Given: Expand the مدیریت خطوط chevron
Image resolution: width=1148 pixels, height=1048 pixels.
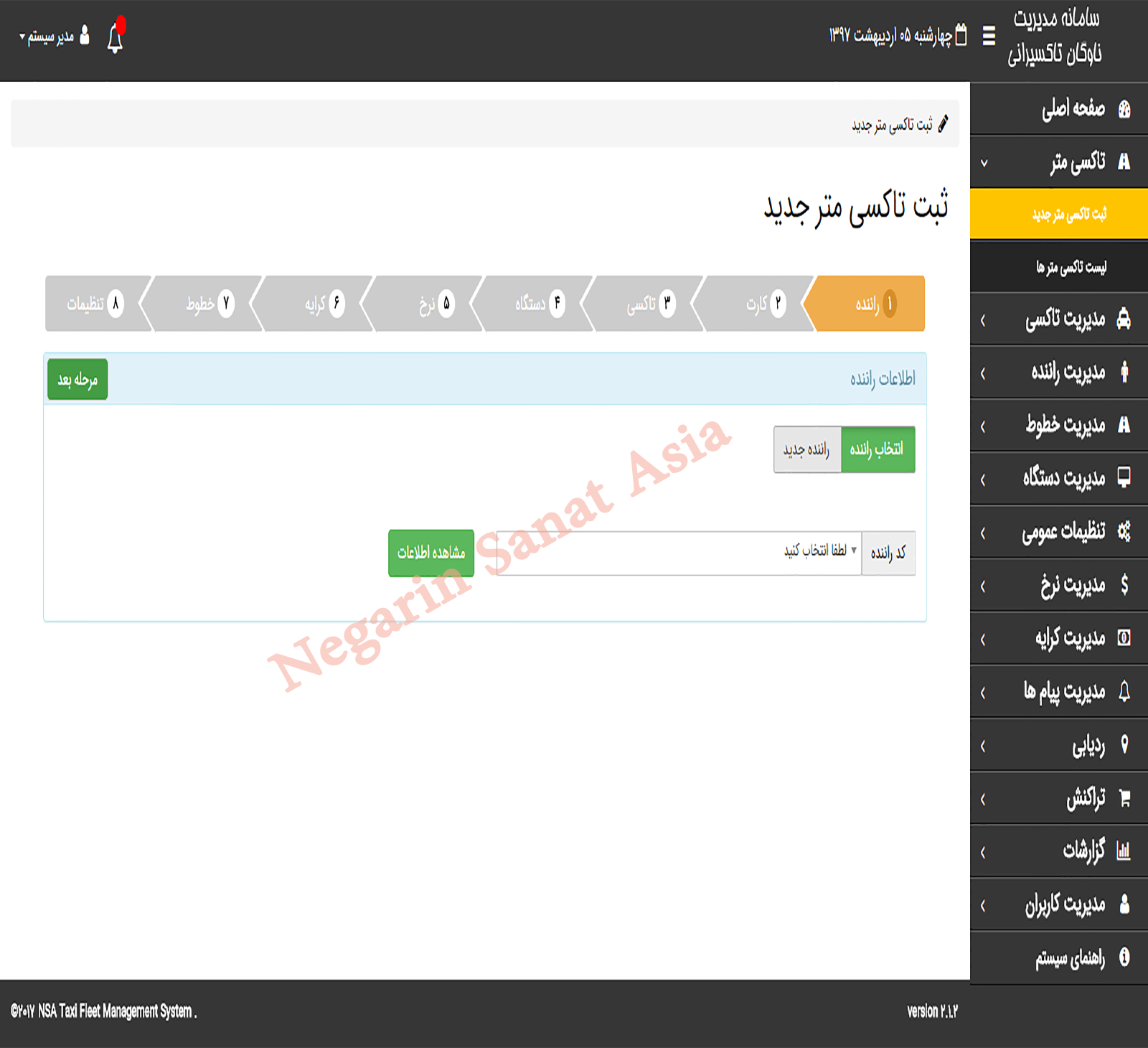Looking at the screenshot, I should pos(983,426).
